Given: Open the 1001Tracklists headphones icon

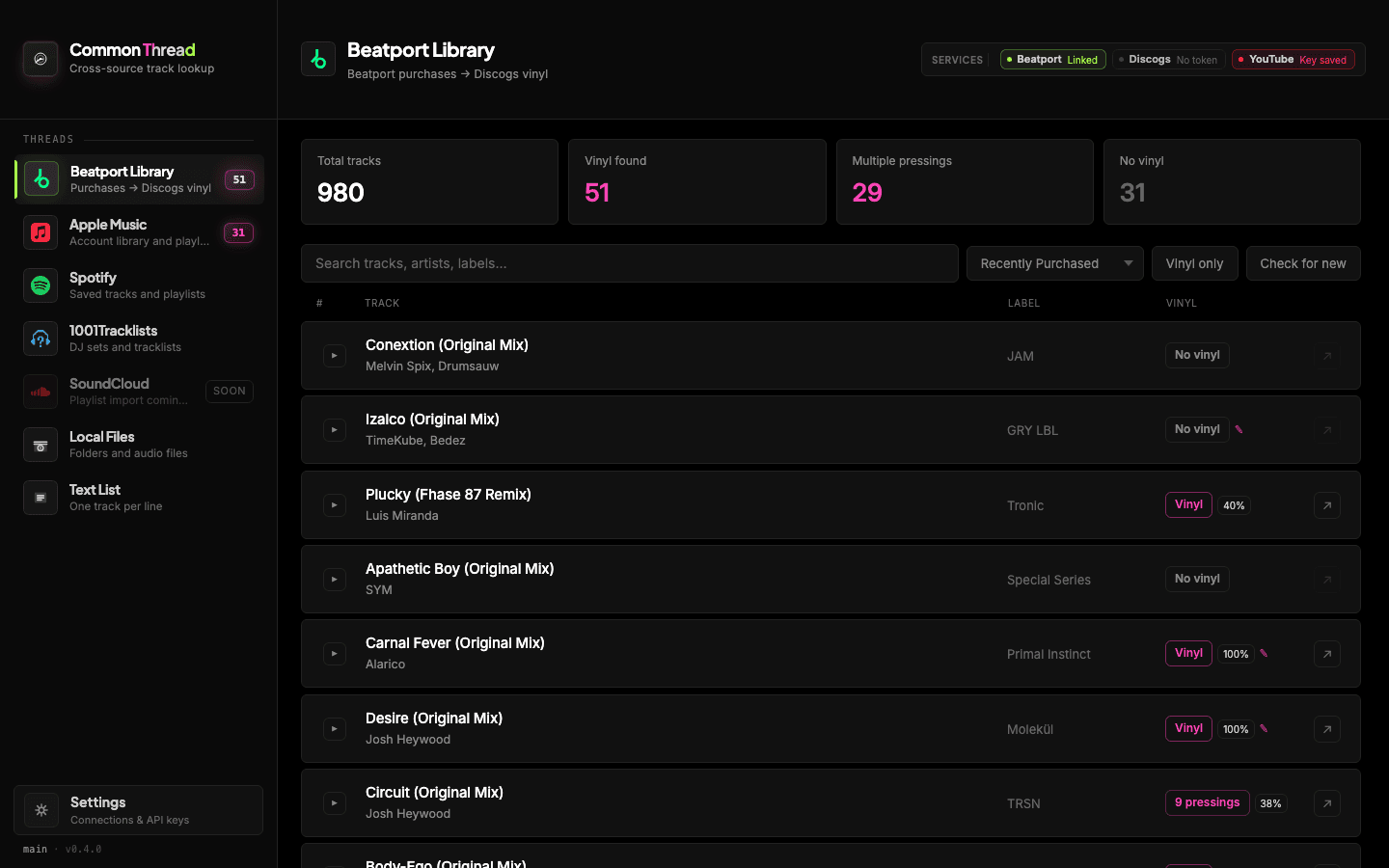Looking at the screenshot, I should coord(41,339).
